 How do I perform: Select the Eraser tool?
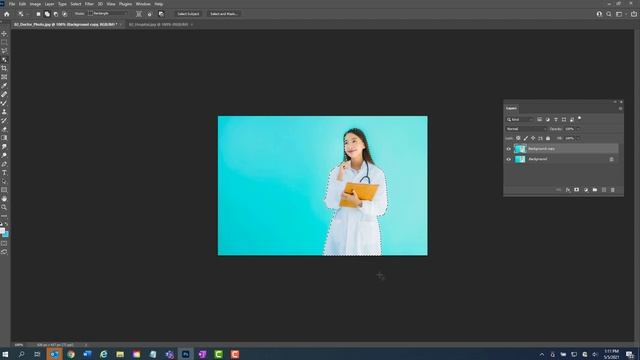click(x=4, y=129)
